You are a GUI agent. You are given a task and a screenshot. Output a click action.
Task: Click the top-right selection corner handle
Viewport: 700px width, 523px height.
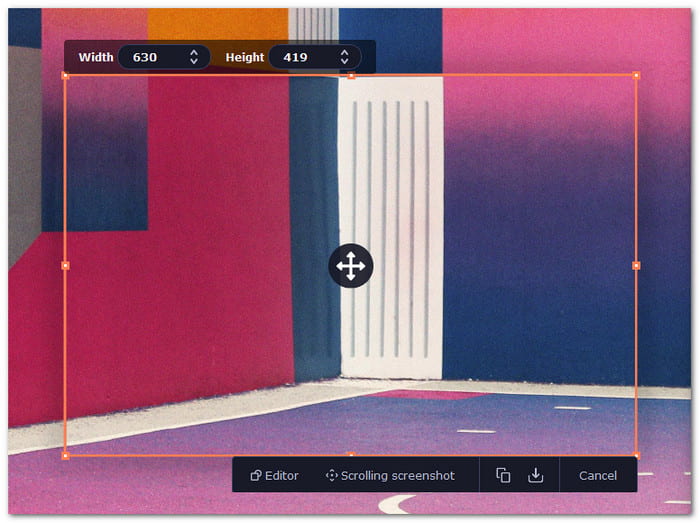point(636,76)
